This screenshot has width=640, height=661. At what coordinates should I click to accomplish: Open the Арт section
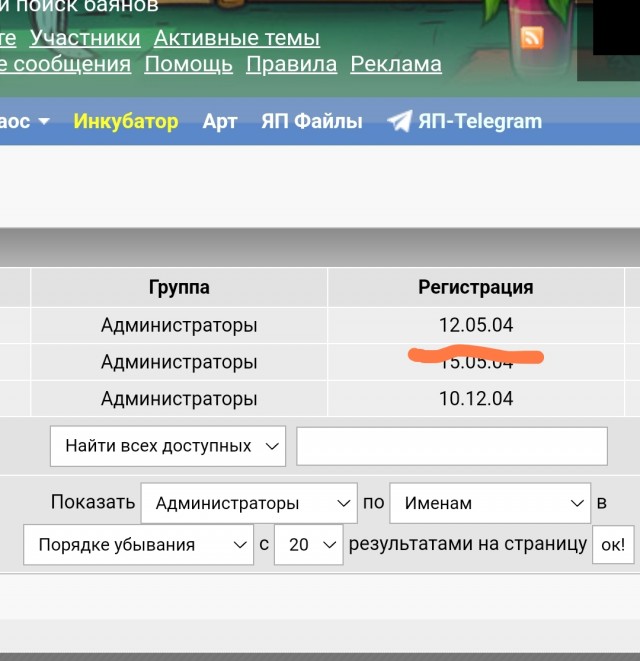pyautogui.click(x=220, y=121)
